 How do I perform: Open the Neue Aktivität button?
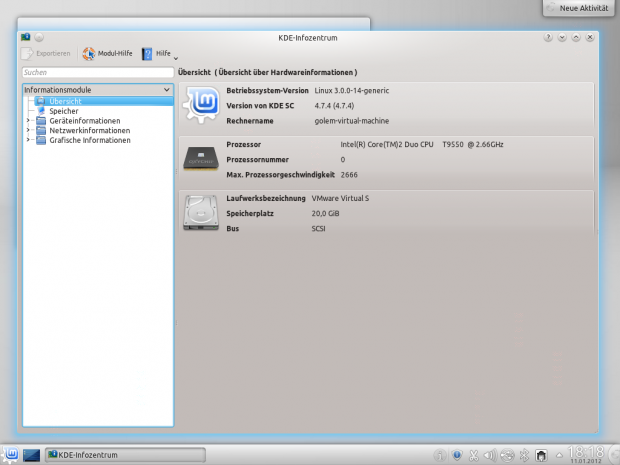tap(579, 8)
